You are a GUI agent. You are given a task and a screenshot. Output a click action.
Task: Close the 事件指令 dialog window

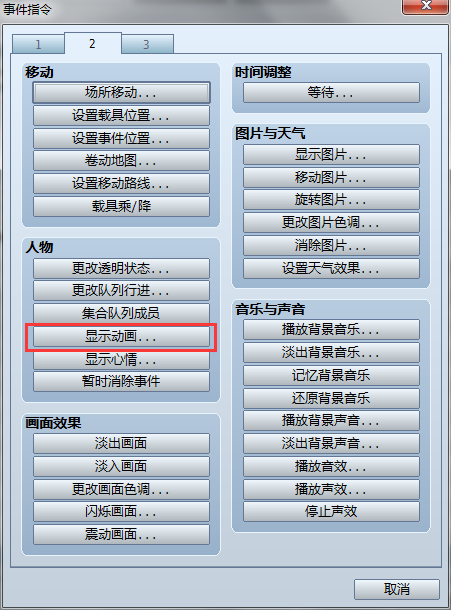pyautogui.click(x=425, y=6)
